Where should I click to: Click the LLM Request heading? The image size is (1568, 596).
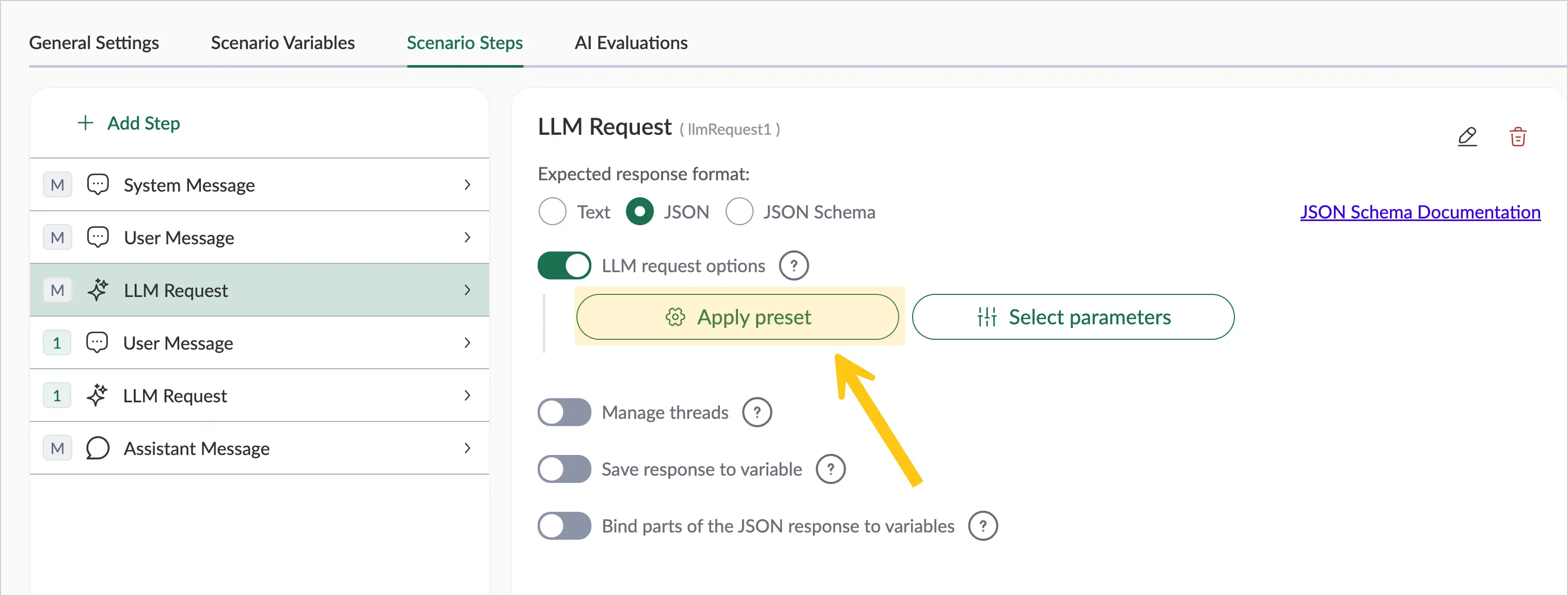[604, 127]
